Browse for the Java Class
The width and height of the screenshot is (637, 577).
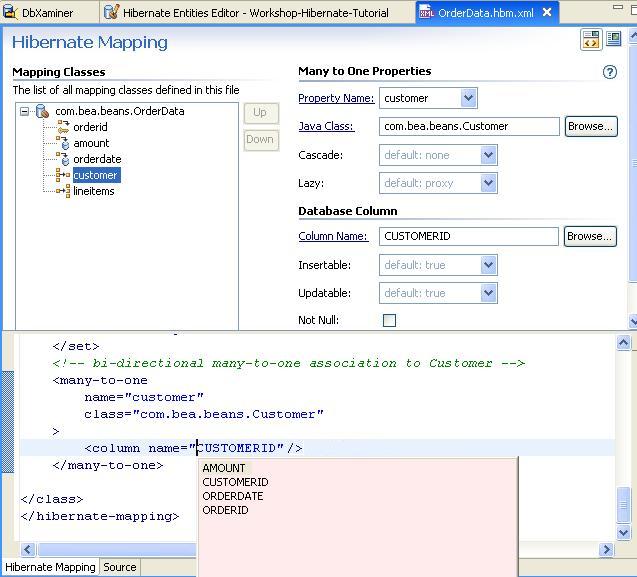click(x=591, y=126)
